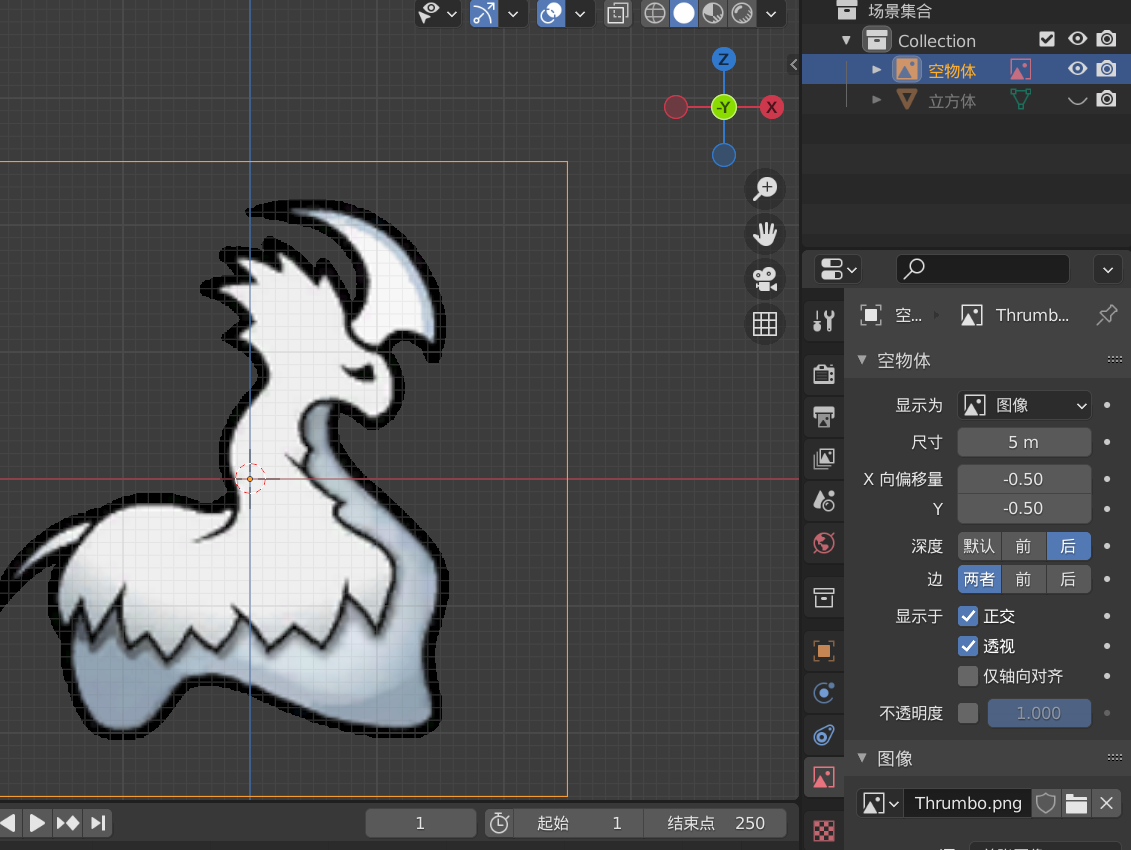Switch to material preview shading
1131x850 pixels.
pos(713,13)
